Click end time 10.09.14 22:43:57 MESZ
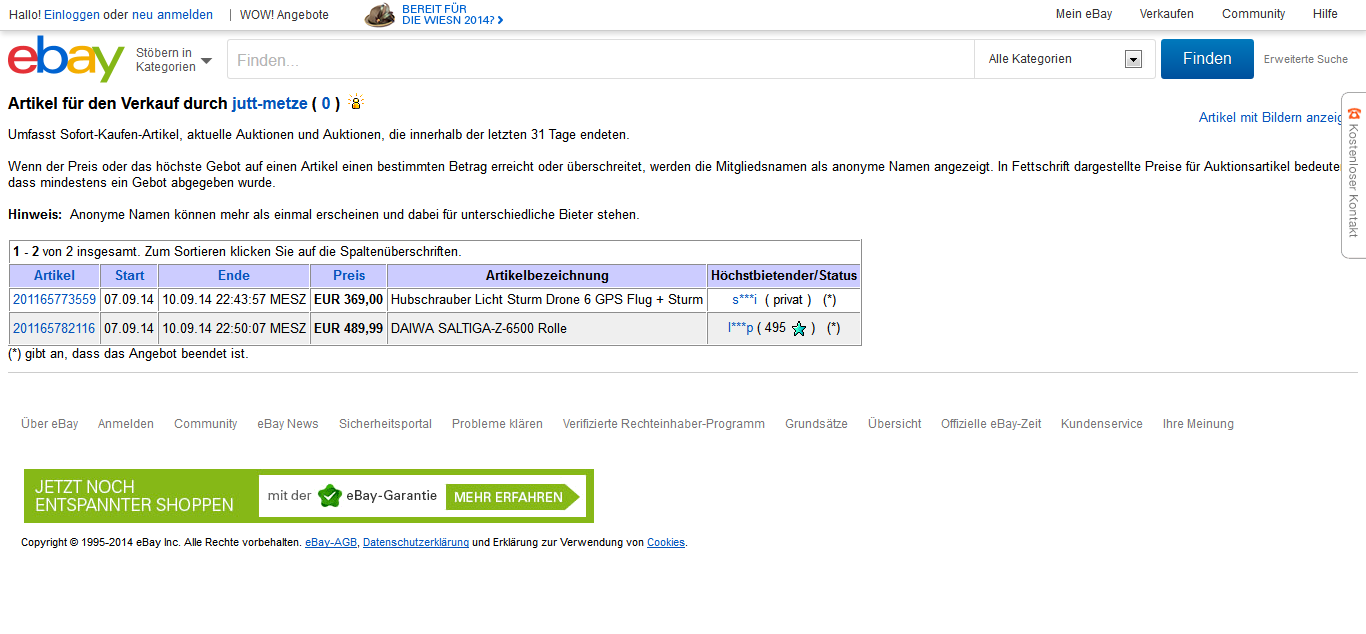Viewport: 1366px width, 634px height. tap(234, 300)
